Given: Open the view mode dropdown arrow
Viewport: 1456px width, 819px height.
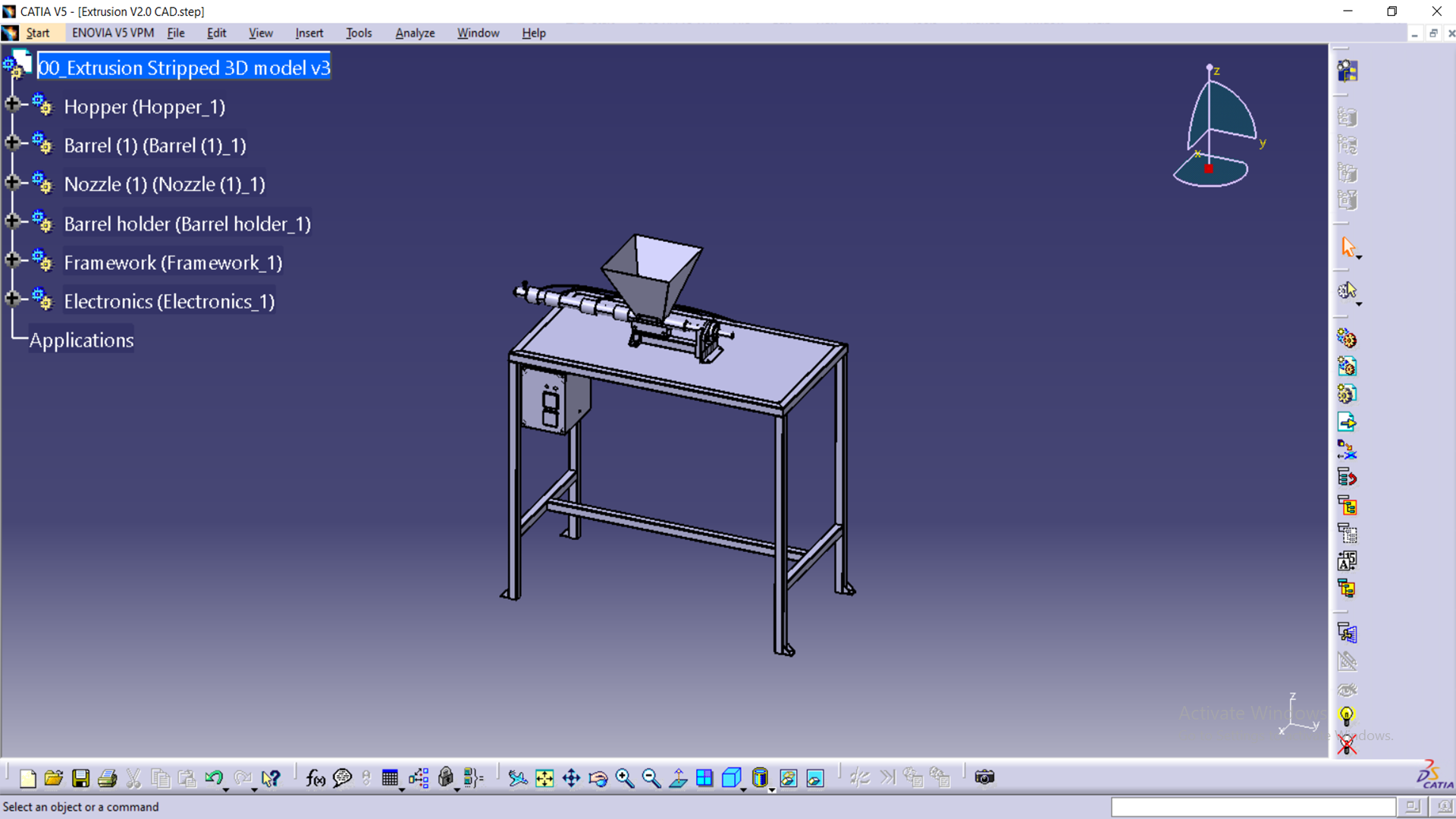Looking at the screenshot, I should click(x=771, y=789).
